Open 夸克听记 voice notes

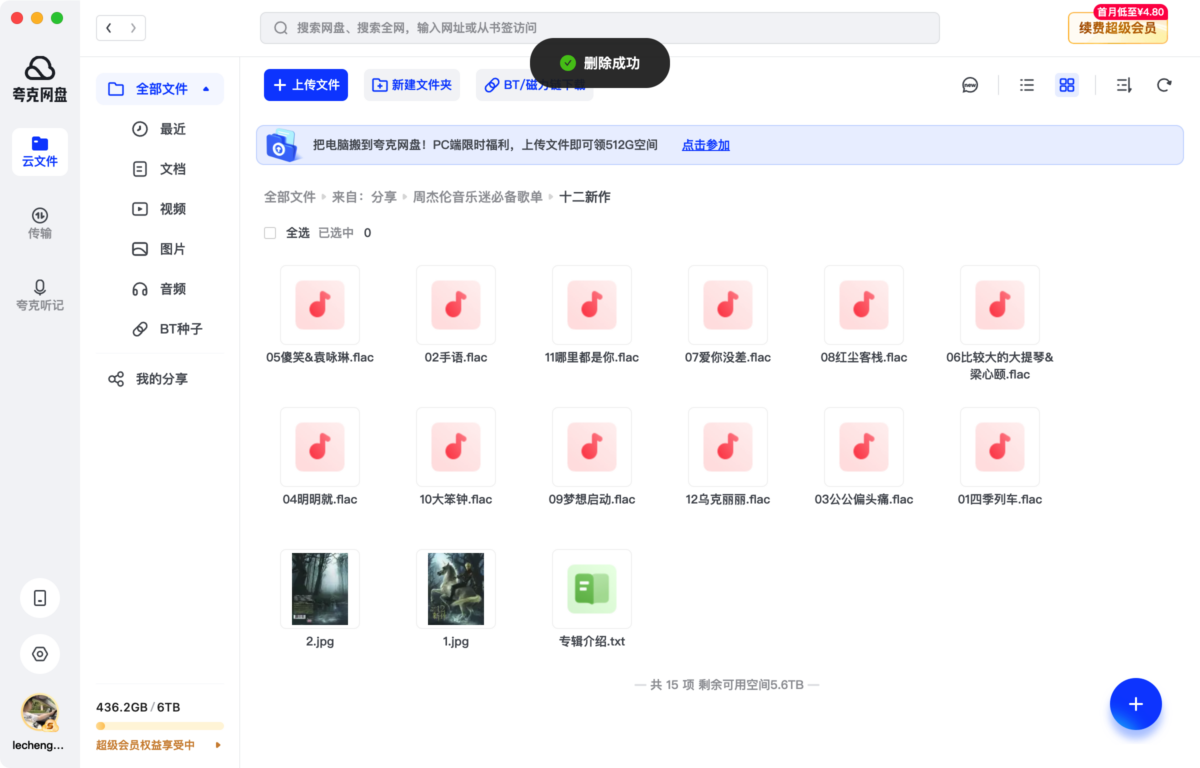click(40, 295)
